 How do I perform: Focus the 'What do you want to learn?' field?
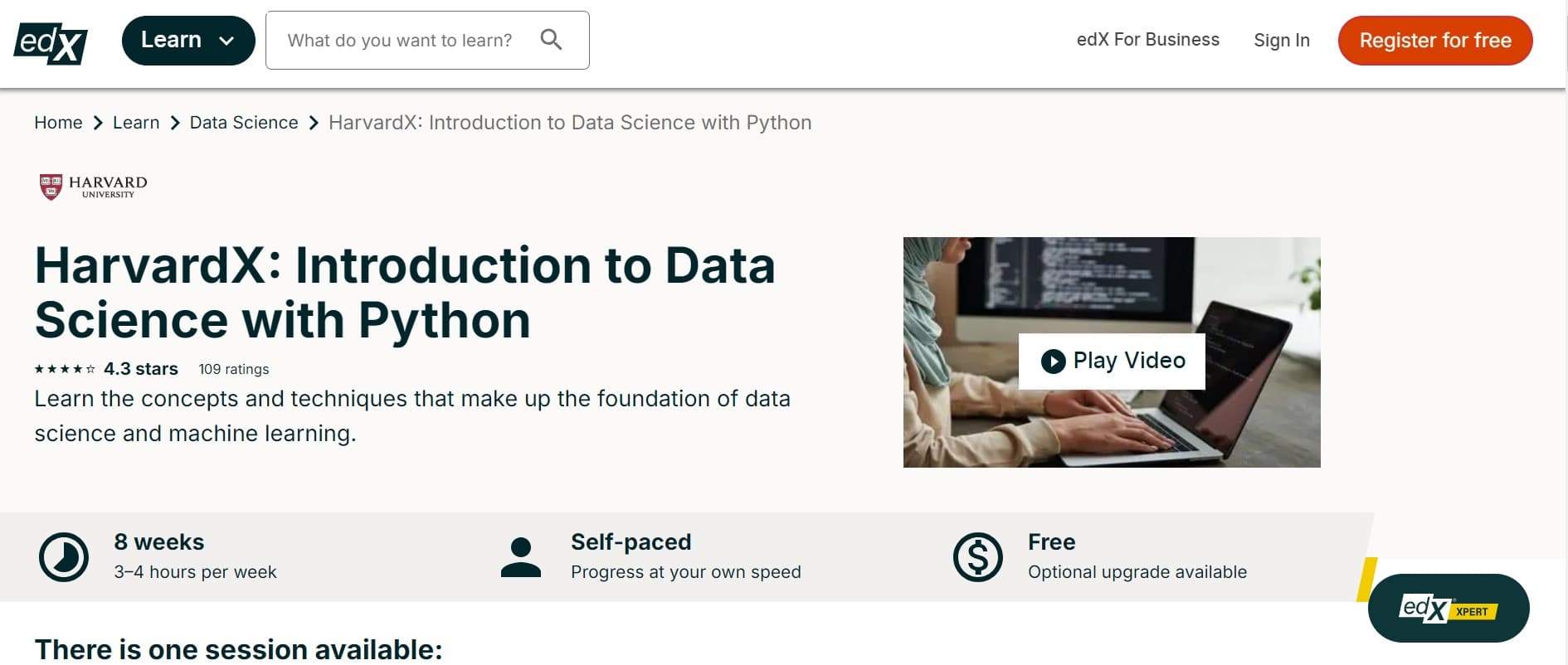click(427, 40)
